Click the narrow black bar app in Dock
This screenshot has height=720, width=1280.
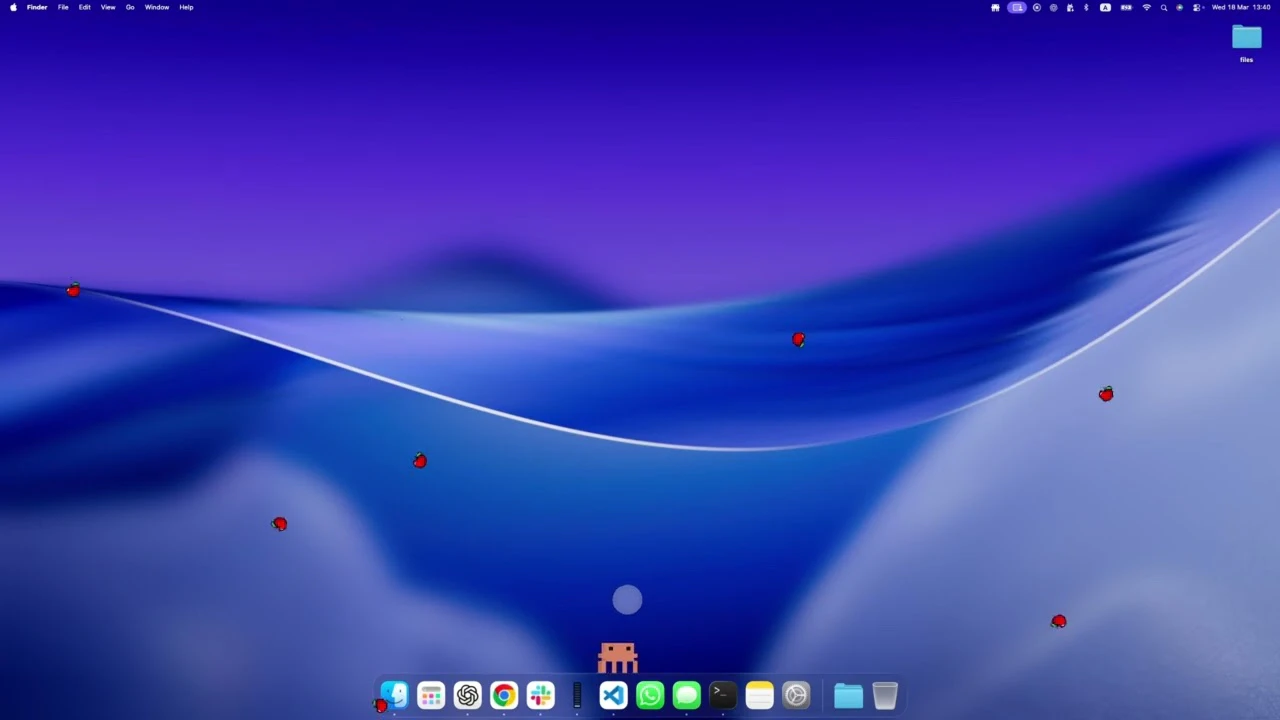(x=577, y=695)
